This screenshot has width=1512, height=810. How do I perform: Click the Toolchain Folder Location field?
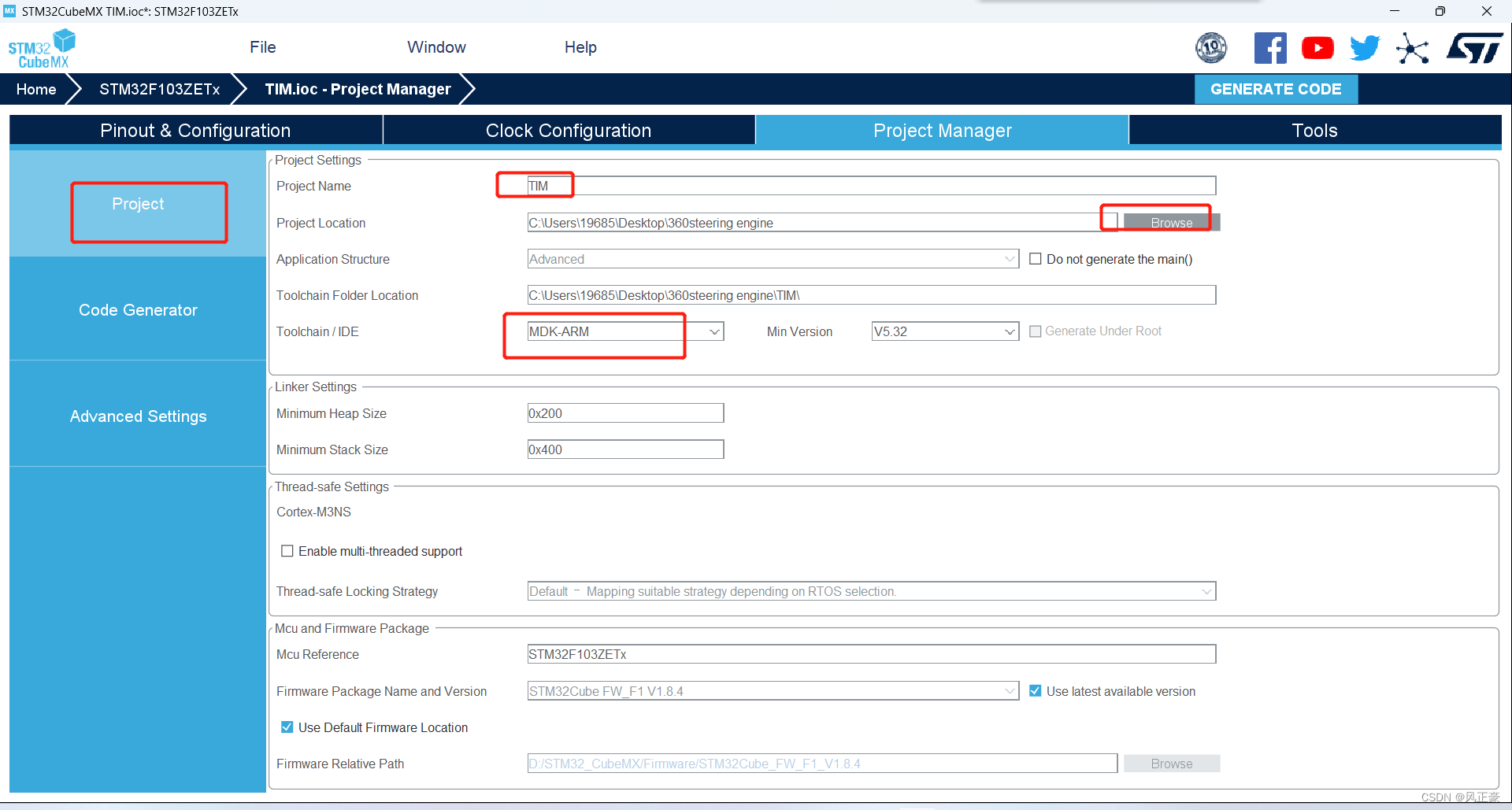point(872,295)
